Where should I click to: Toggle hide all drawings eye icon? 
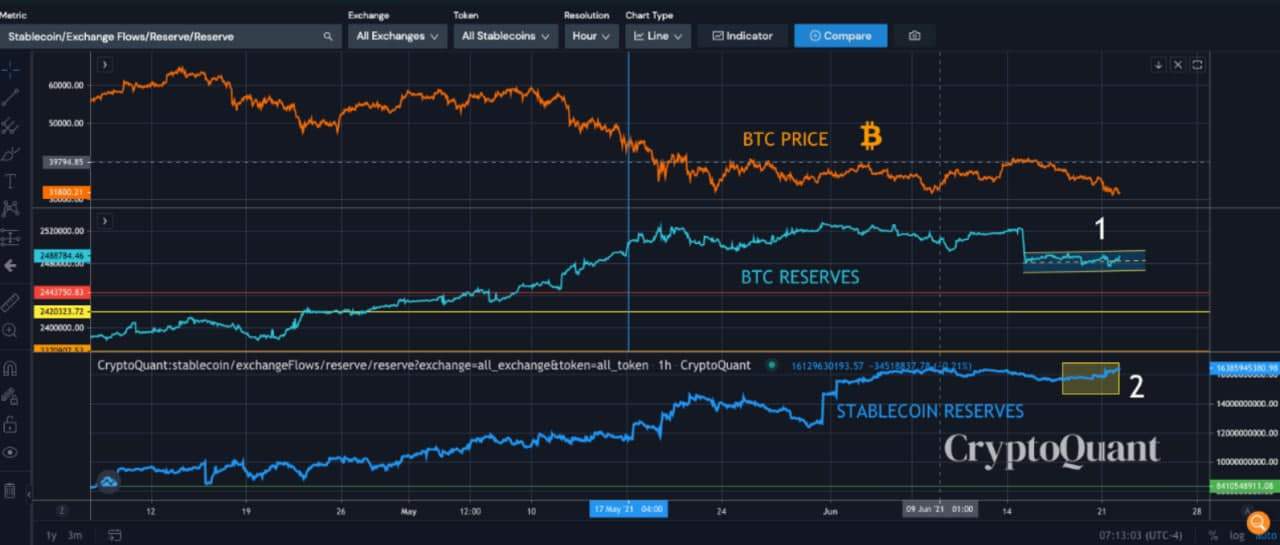11,452
